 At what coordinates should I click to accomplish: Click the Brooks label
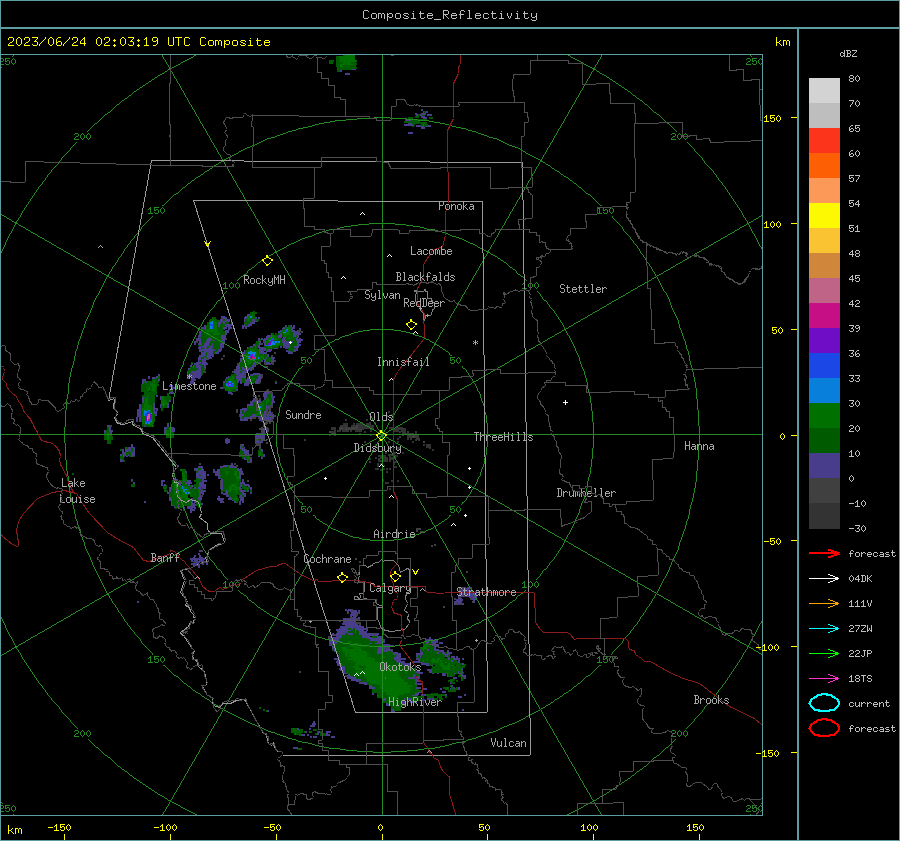[x=711, y=700]
